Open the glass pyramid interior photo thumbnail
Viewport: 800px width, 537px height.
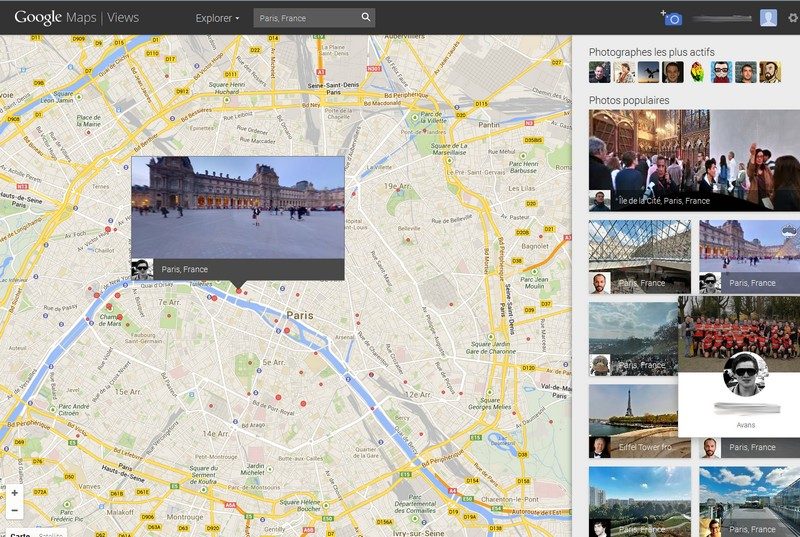[x=640, y=257]
